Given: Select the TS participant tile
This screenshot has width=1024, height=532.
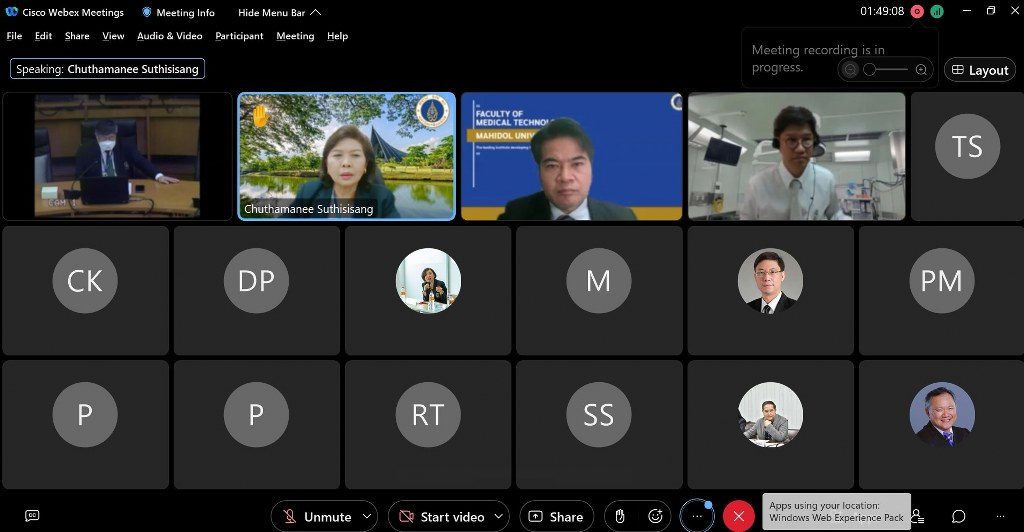Looking at the screenshot, I should 967,156.
